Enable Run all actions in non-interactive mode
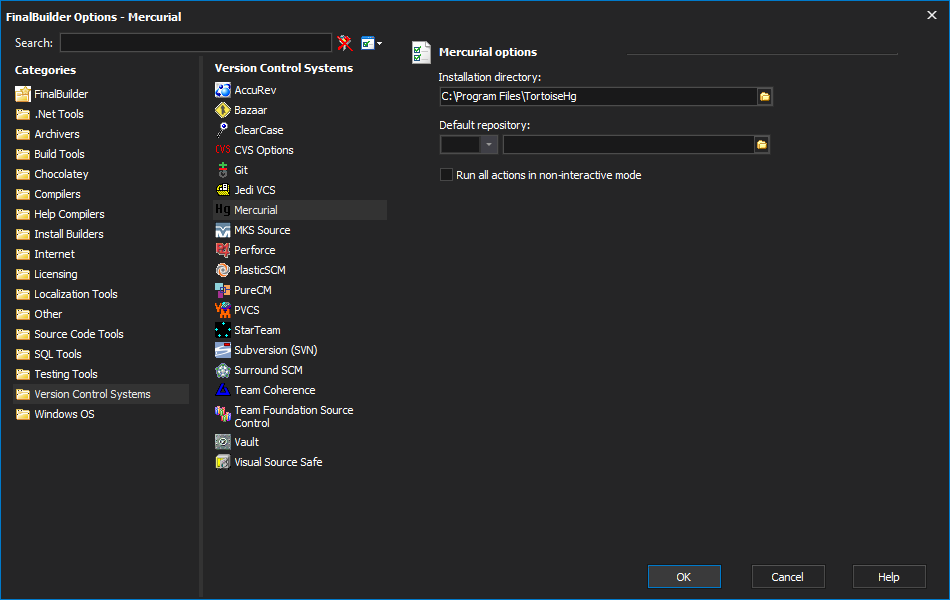 (447, 175)
